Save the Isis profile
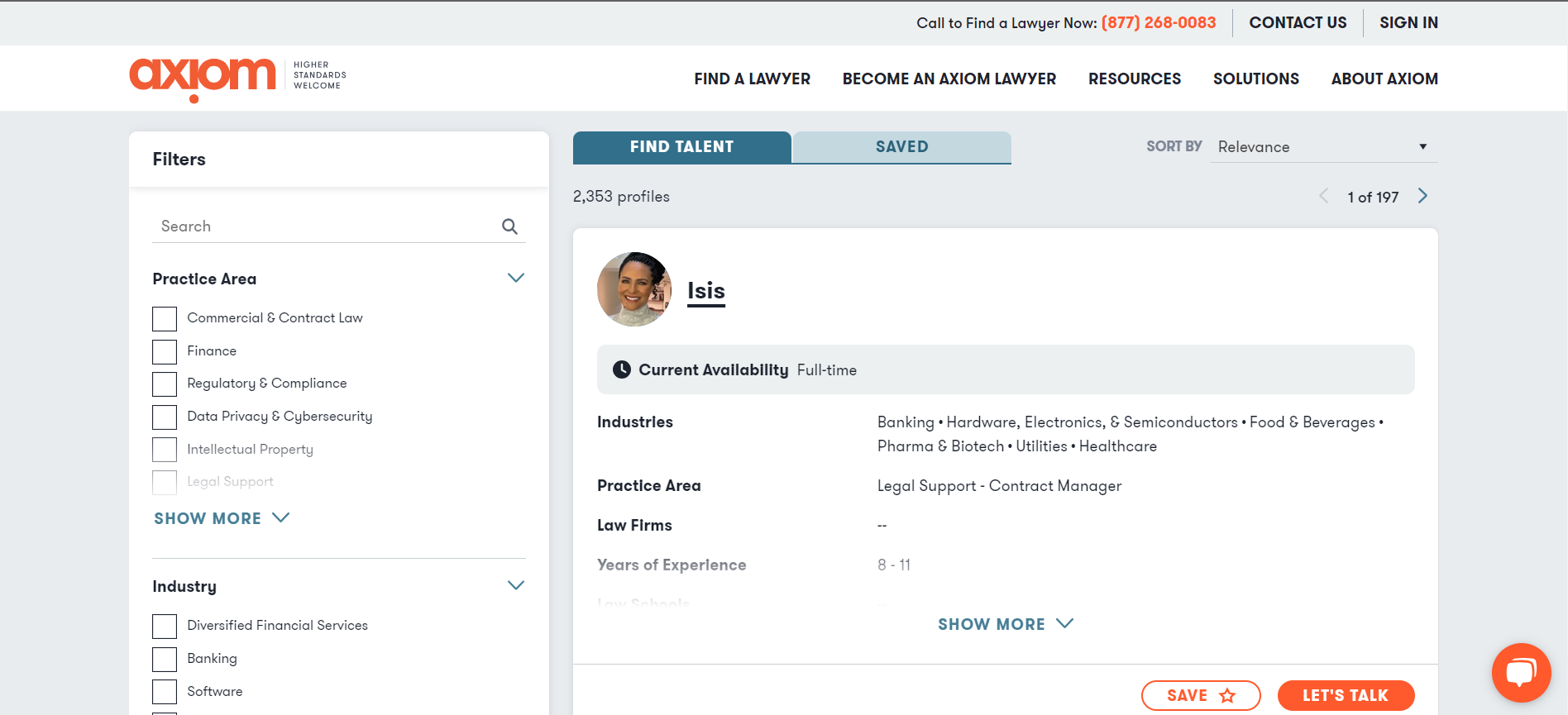This screenshot has width=1568, height=715. (x=1200, y=695)
